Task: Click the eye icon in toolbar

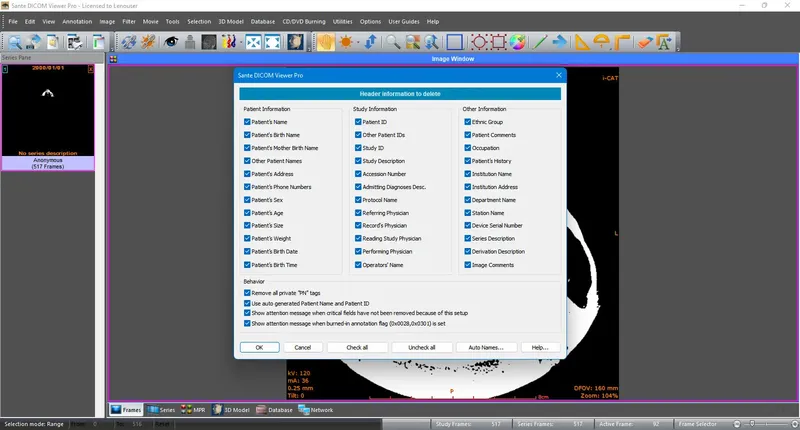Action: [171, 42]
